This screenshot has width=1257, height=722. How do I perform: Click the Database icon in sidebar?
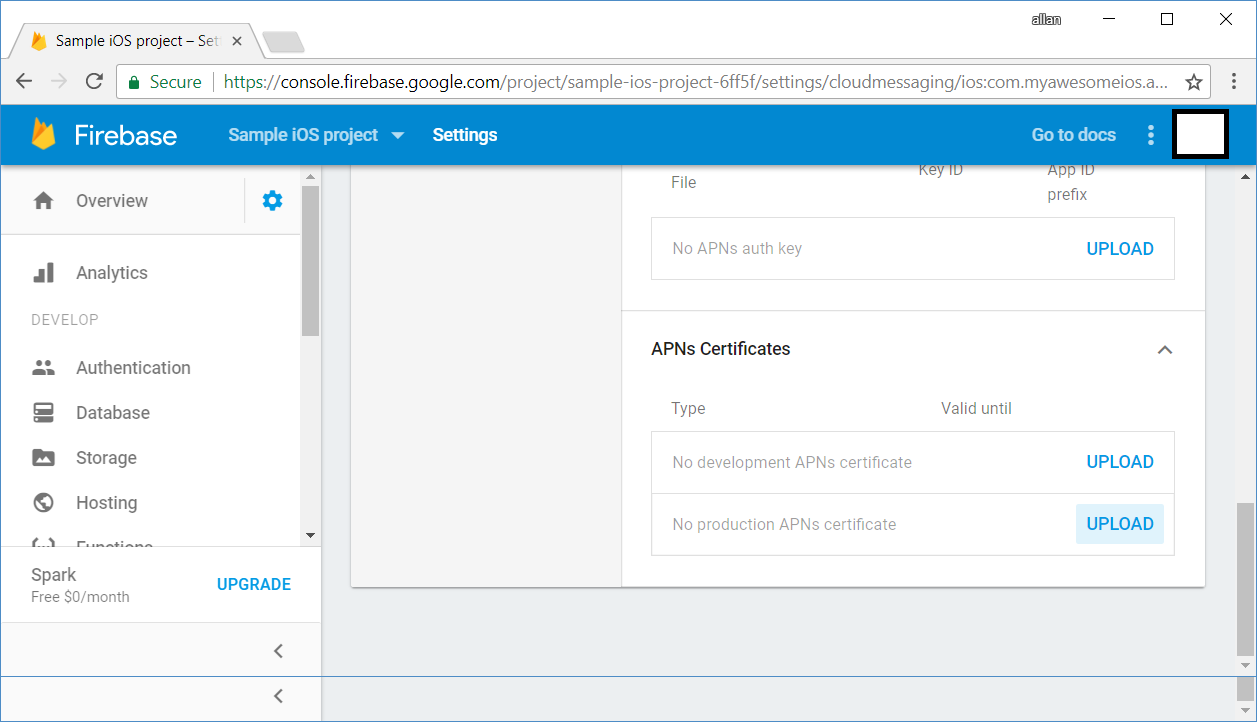coord(43,412)
